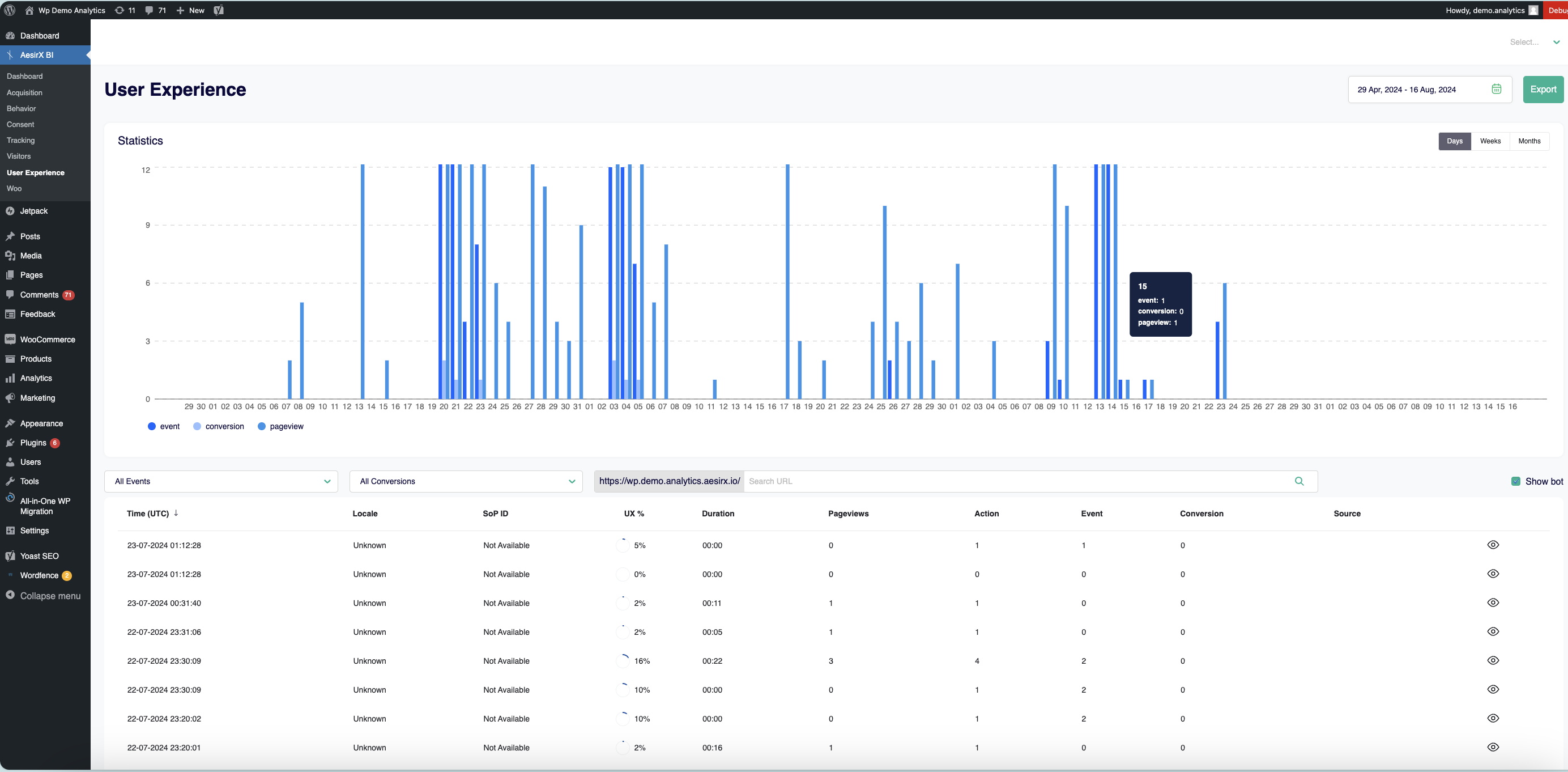Click the WordPress logo in admin bar

coord(10,10)
